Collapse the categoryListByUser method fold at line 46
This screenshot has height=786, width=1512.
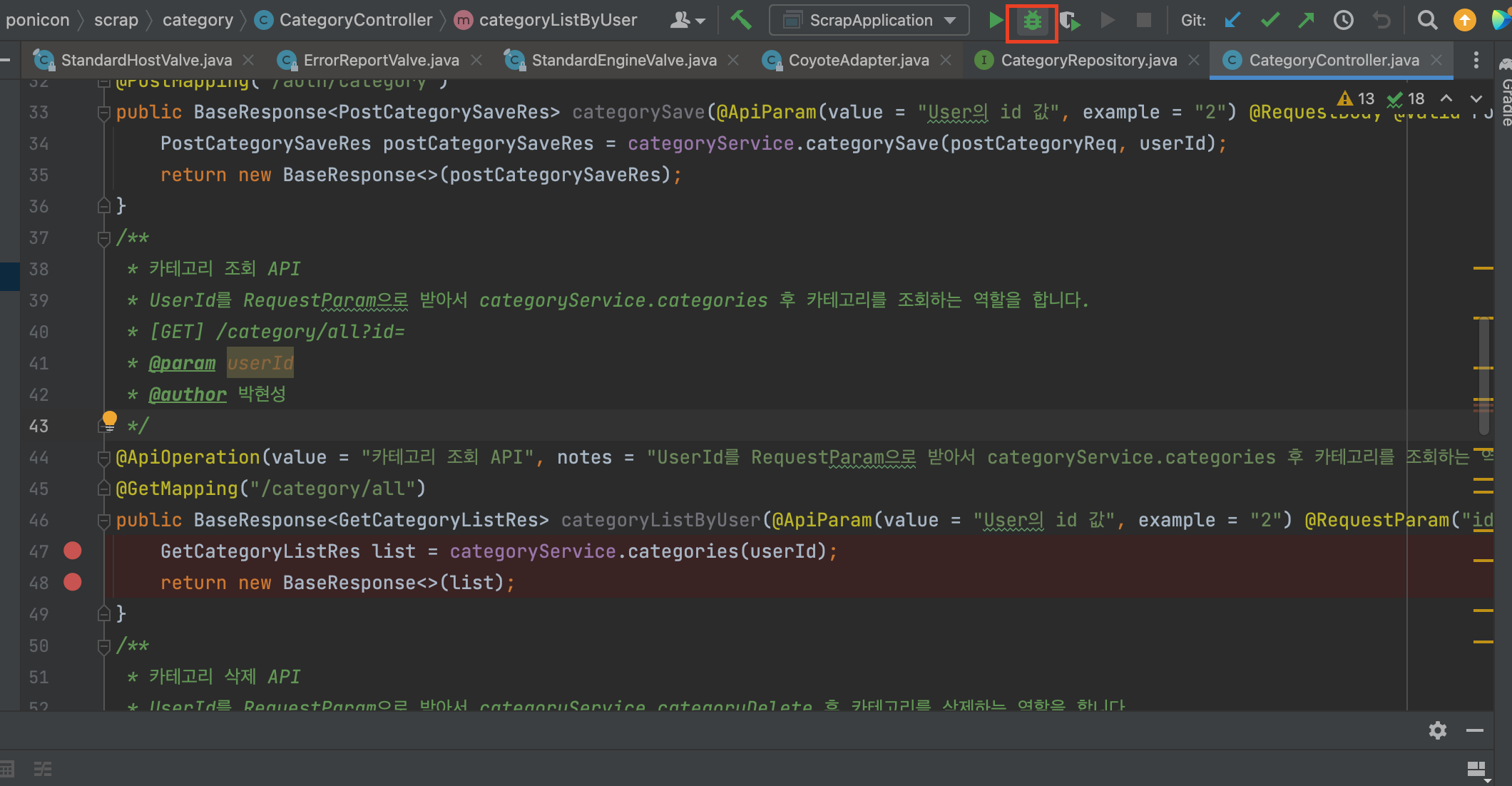tap(104, 520)
